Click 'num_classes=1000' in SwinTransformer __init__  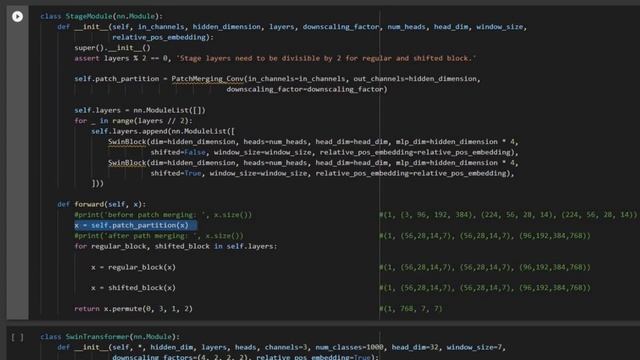(349, 347)
